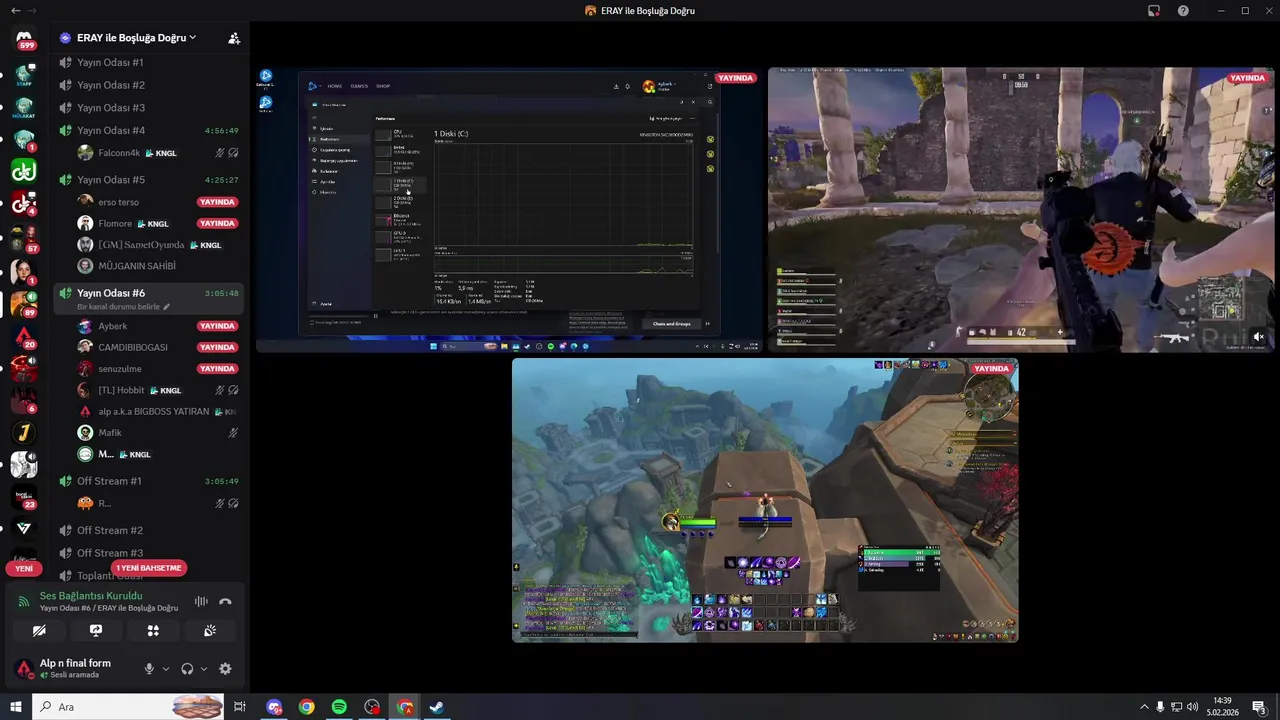Go back with the left arrow

[x=15, y=10]
